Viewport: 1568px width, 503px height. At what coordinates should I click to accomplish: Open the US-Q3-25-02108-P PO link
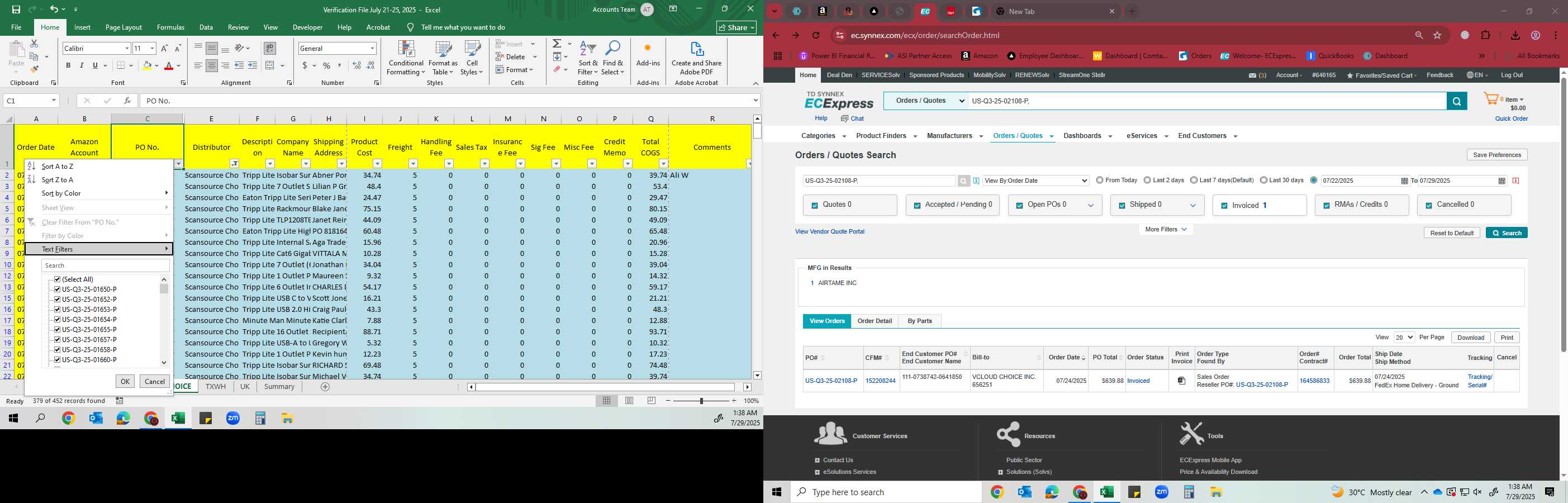pos(831,381)
